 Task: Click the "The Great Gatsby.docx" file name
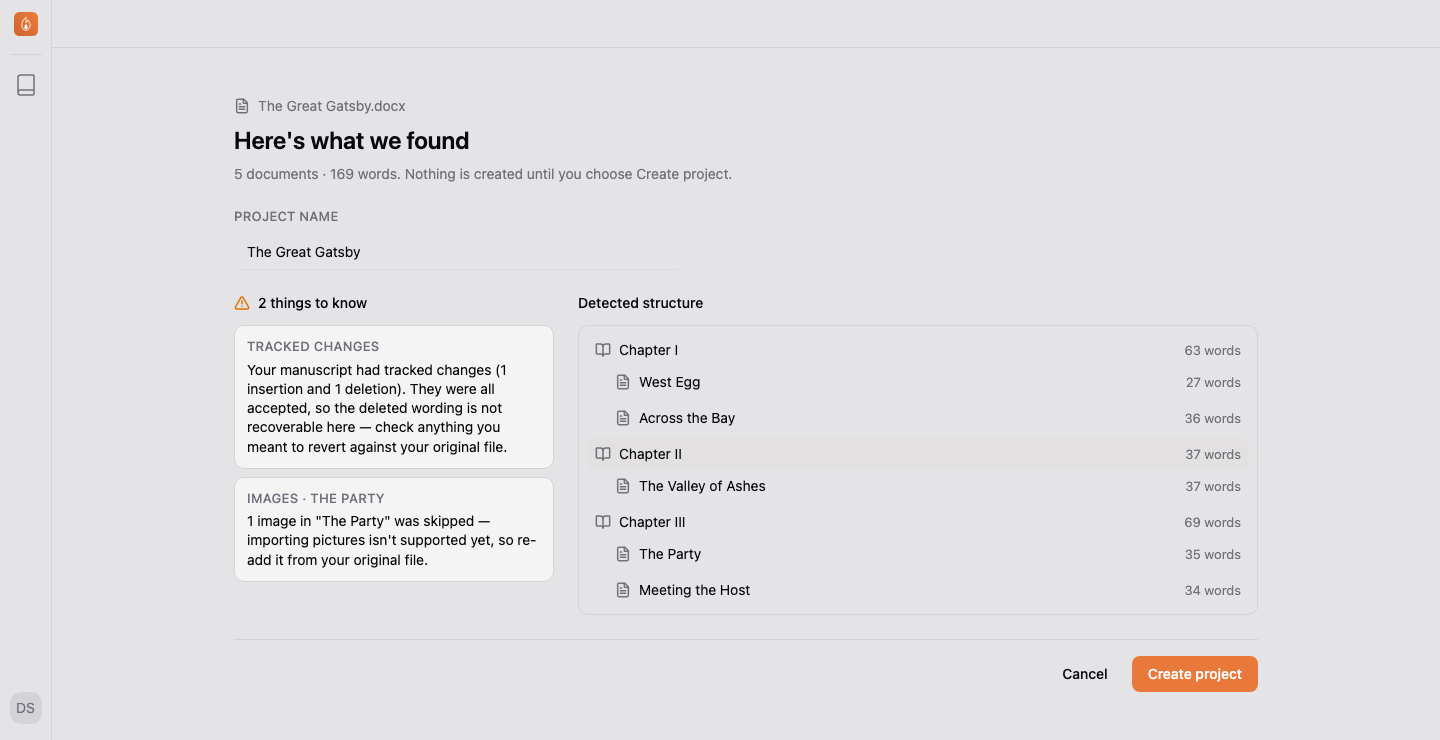(332, 106)
